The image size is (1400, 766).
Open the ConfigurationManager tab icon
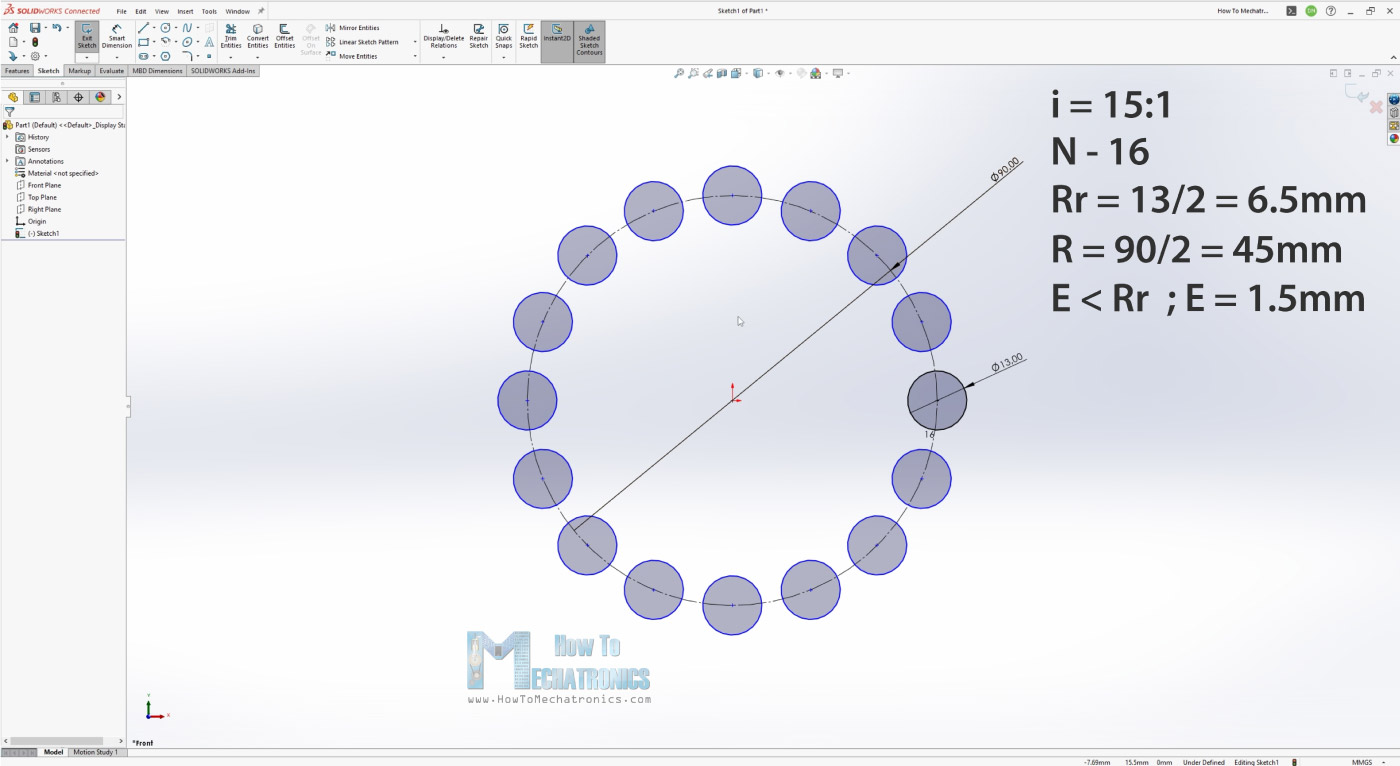coord(56,97)
